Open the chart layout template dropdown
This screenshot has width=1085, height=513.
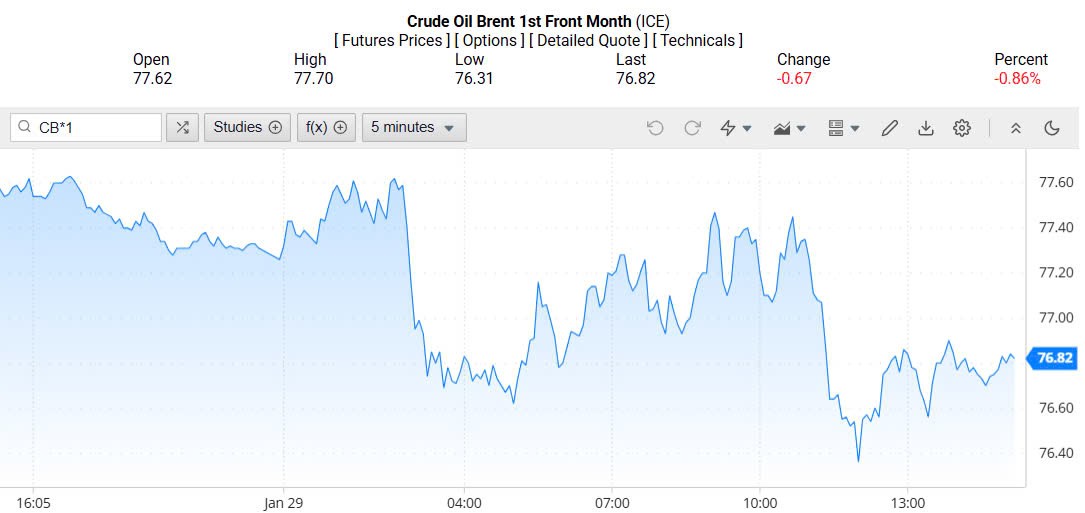pyautogui.click(x=844, y=128)
